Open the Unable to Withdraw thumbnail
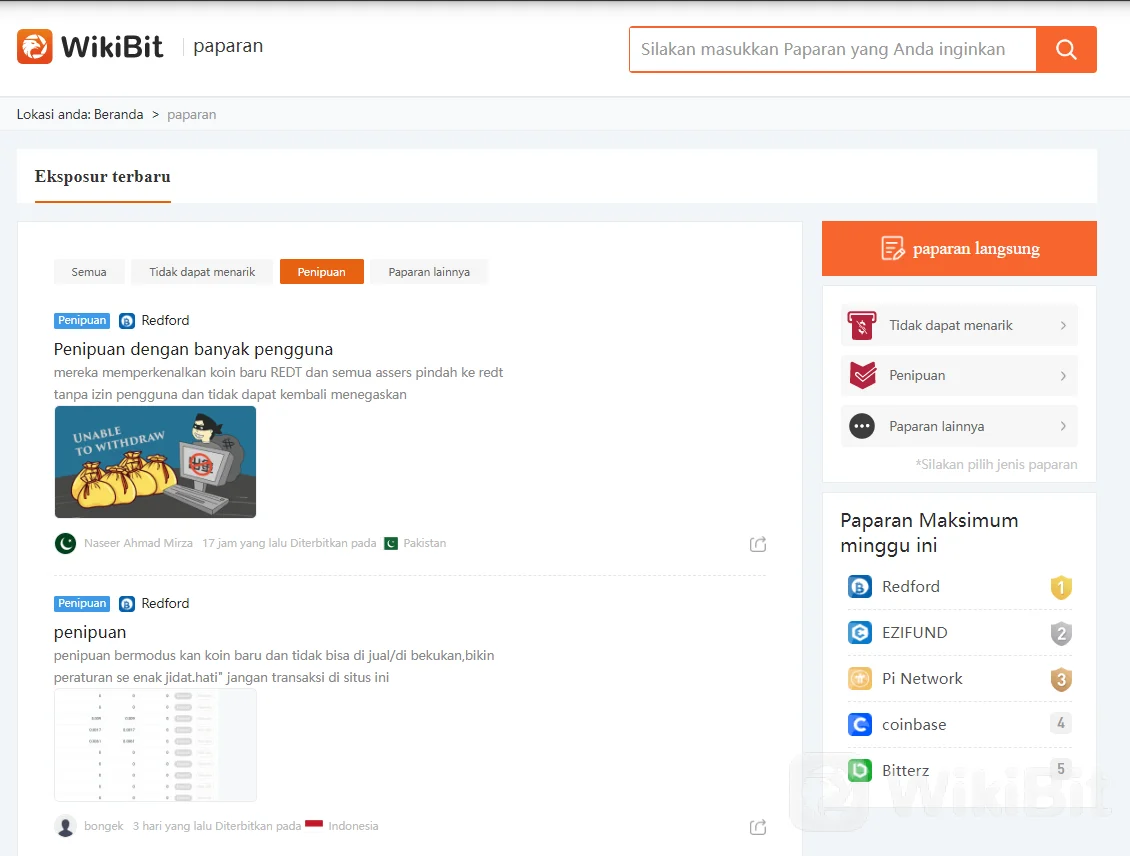 pyautogui.click(x=156, y=462)
